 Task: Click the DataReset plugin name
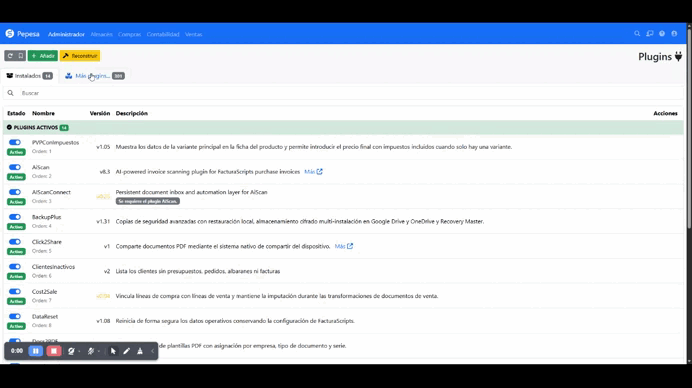[45, 316]
